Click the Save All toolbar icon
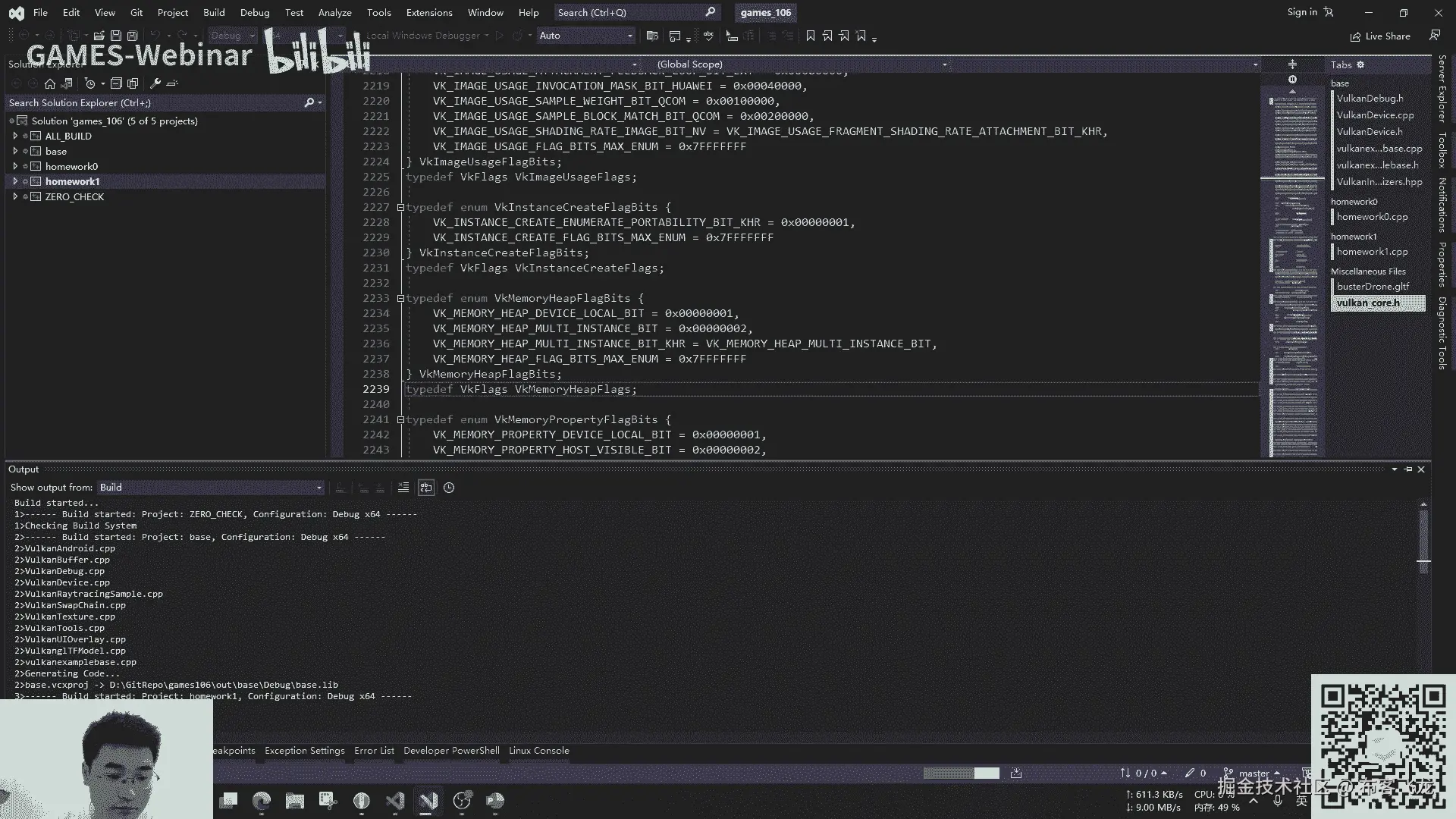Viewport: 1456px width, 819px height. click(x=132, y=36)
